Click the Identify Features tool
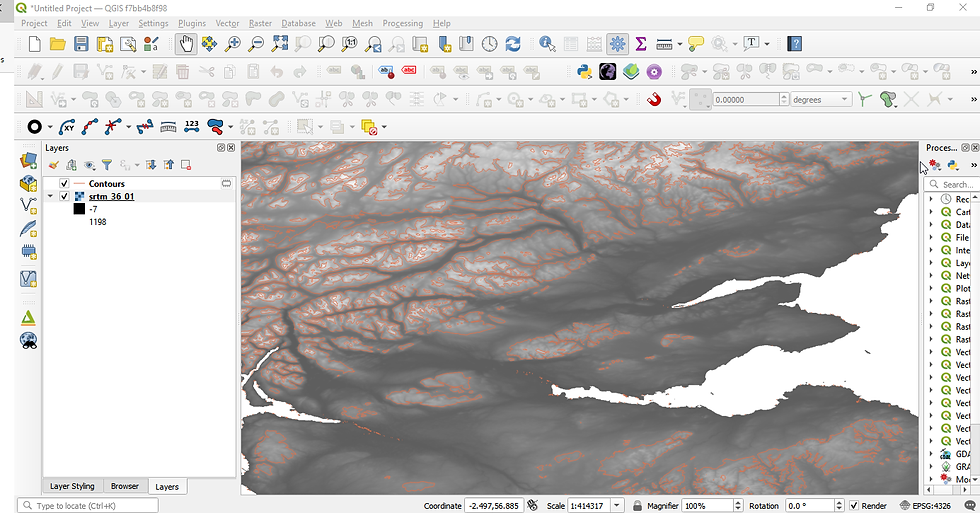 pos(547,44)
